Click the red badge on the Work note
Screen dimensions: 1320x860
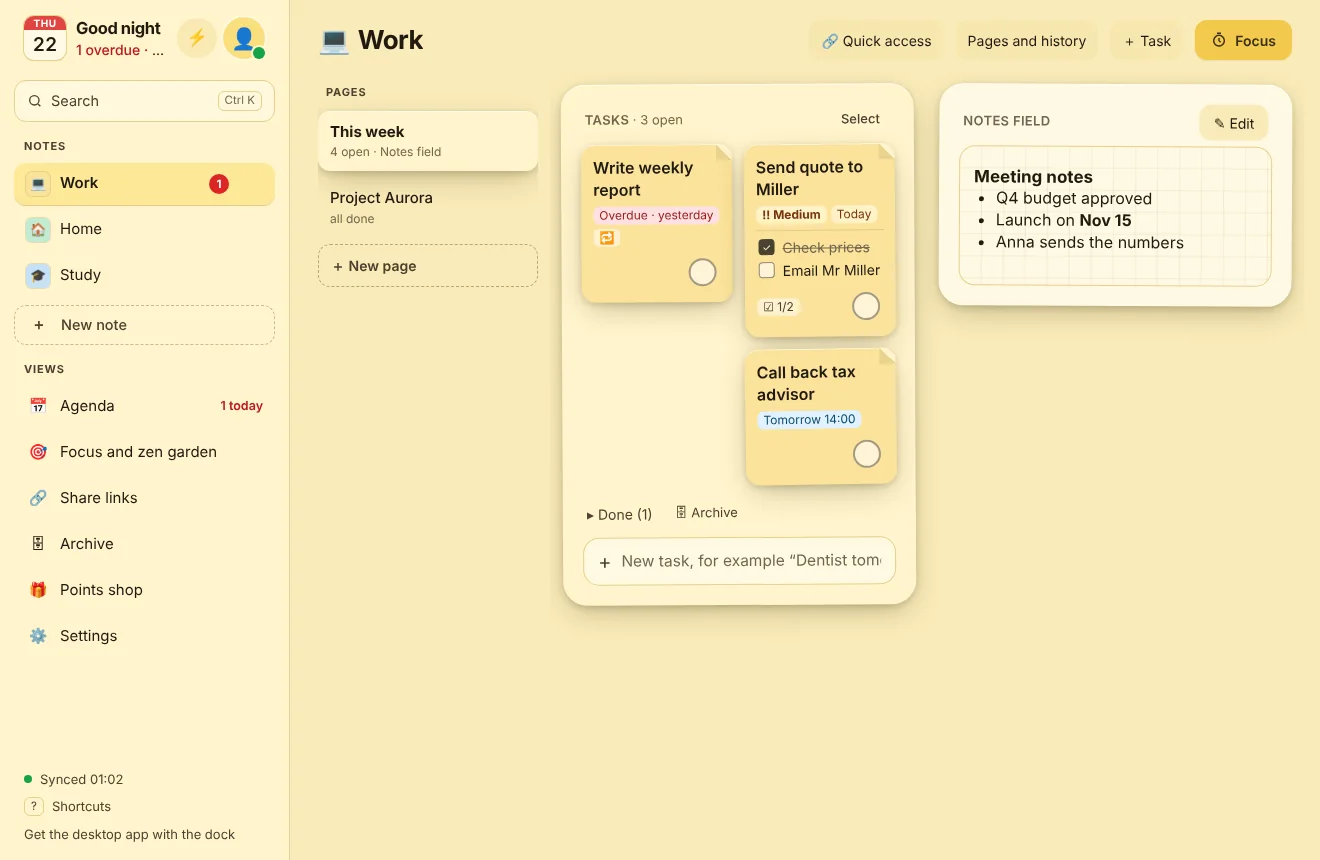(219, 184)
